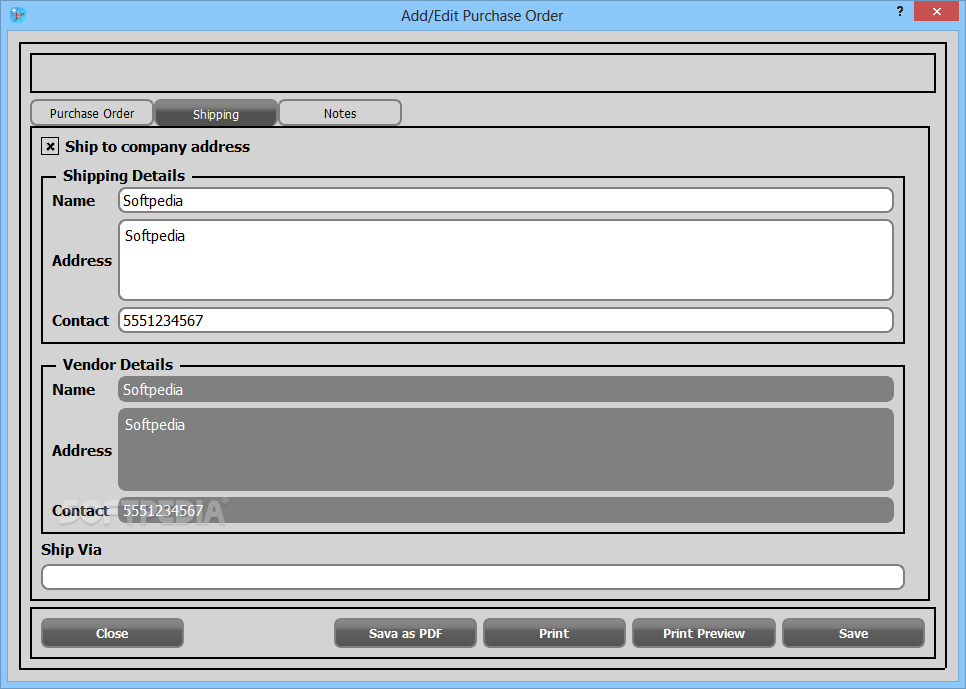Click the Print button
Screen dimensions: 966x689
pyautogui.click(x=554, y=633)
